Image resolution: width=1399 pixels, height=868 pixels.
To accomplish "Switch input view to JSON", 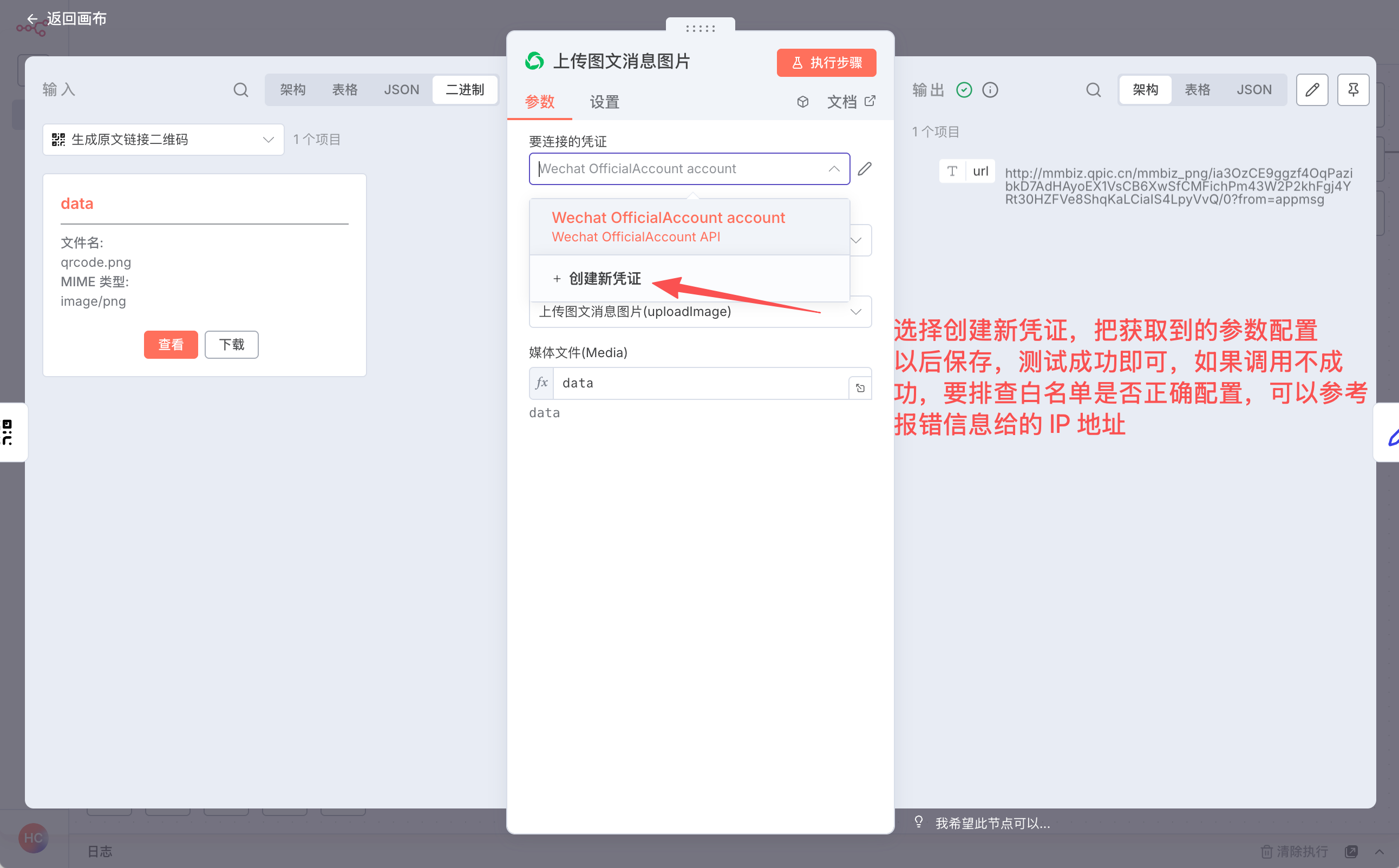I will coord(401,90).
